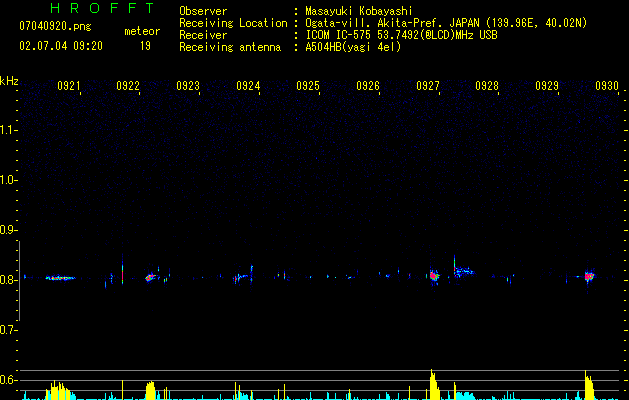629x400 pixels.
Task: Click the 0926 time marker
Action: coord(368,85)
